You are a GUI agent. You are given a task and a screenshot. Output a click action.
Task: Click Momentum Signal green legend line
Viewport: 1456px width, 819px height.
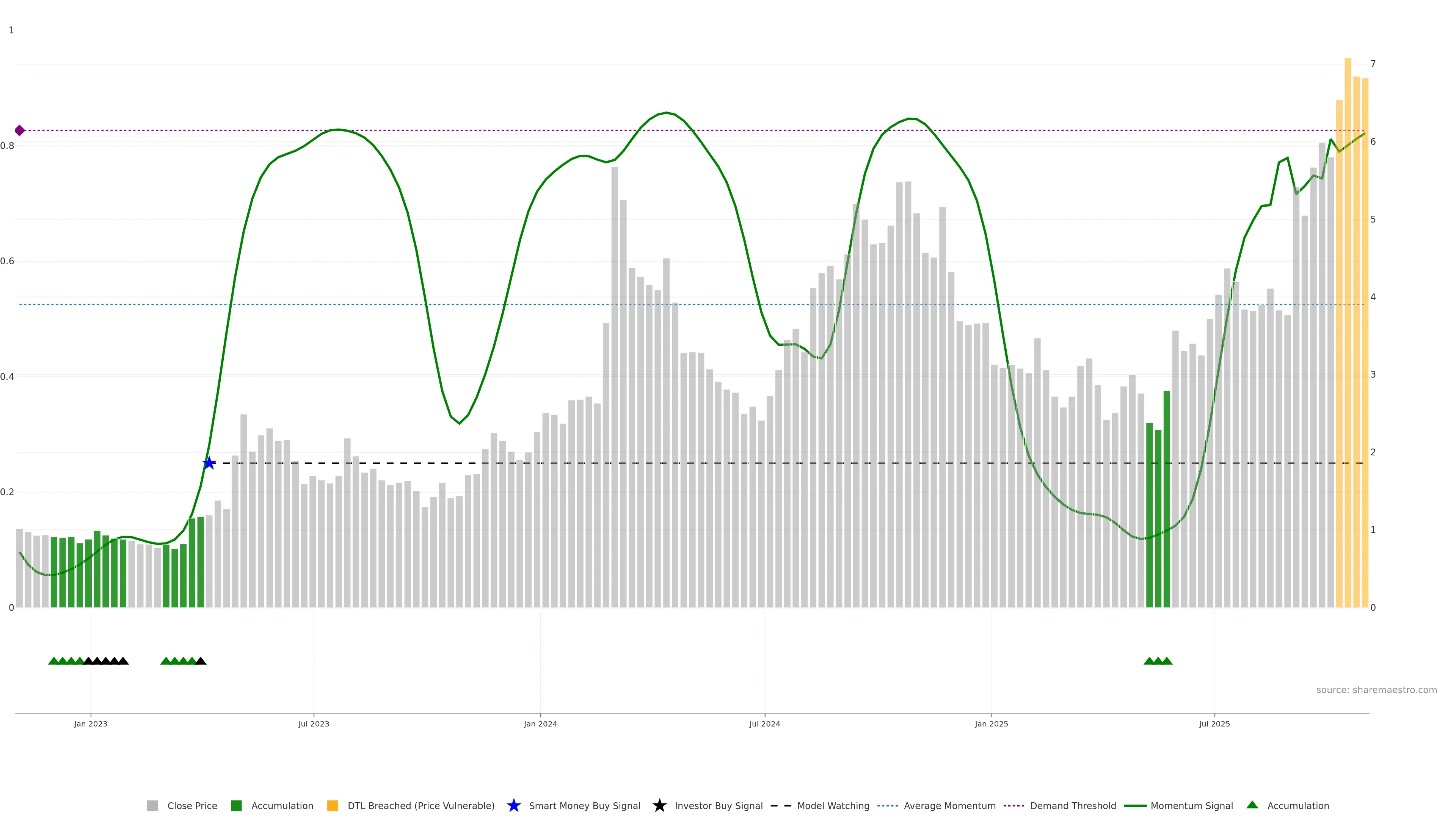(x=1135, y=805)
